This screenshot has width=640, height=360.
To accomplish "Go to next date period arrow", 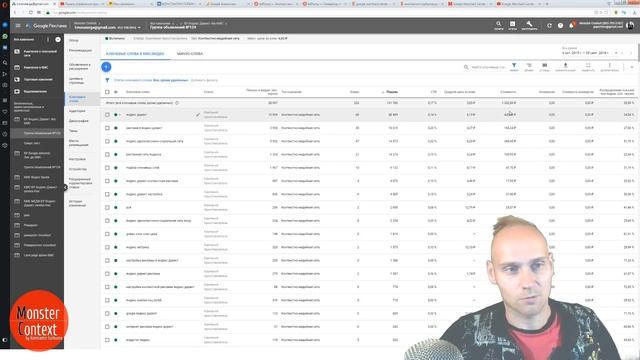I will click(631, 53).
